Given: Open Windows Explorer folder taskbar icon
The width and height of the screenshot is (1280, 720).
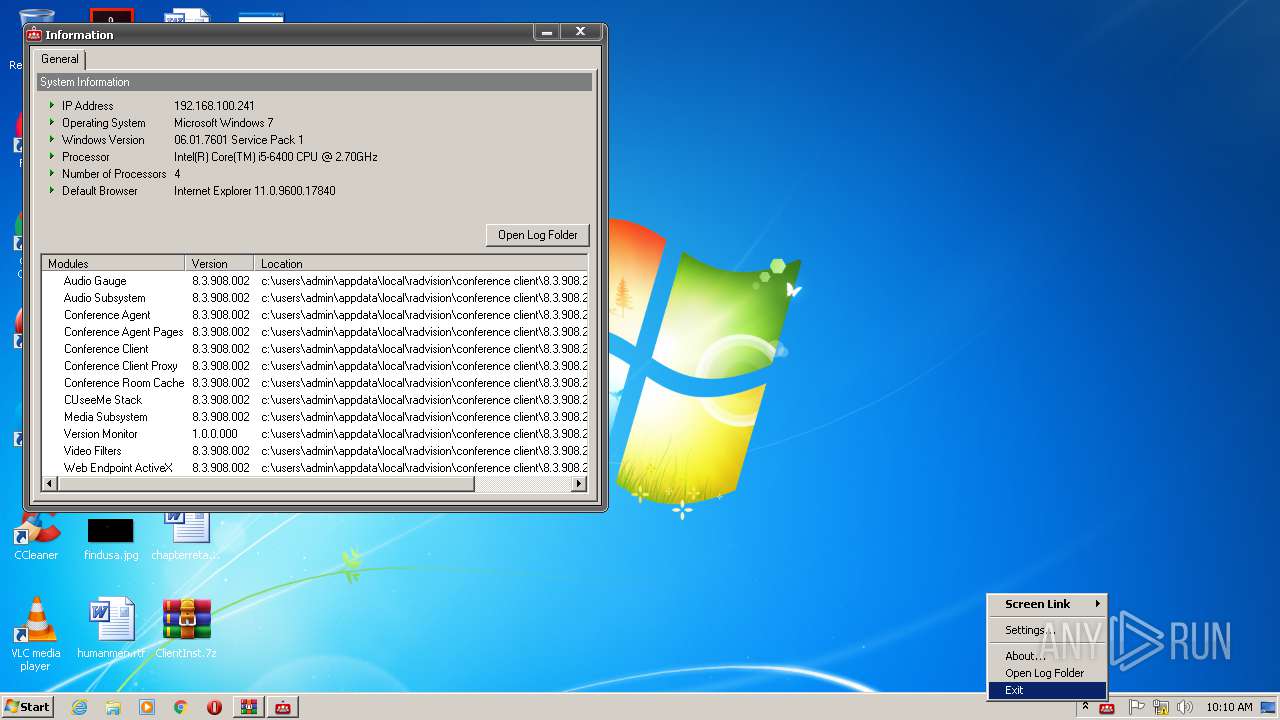Looking at the screenshot, I should coord(113,707).
